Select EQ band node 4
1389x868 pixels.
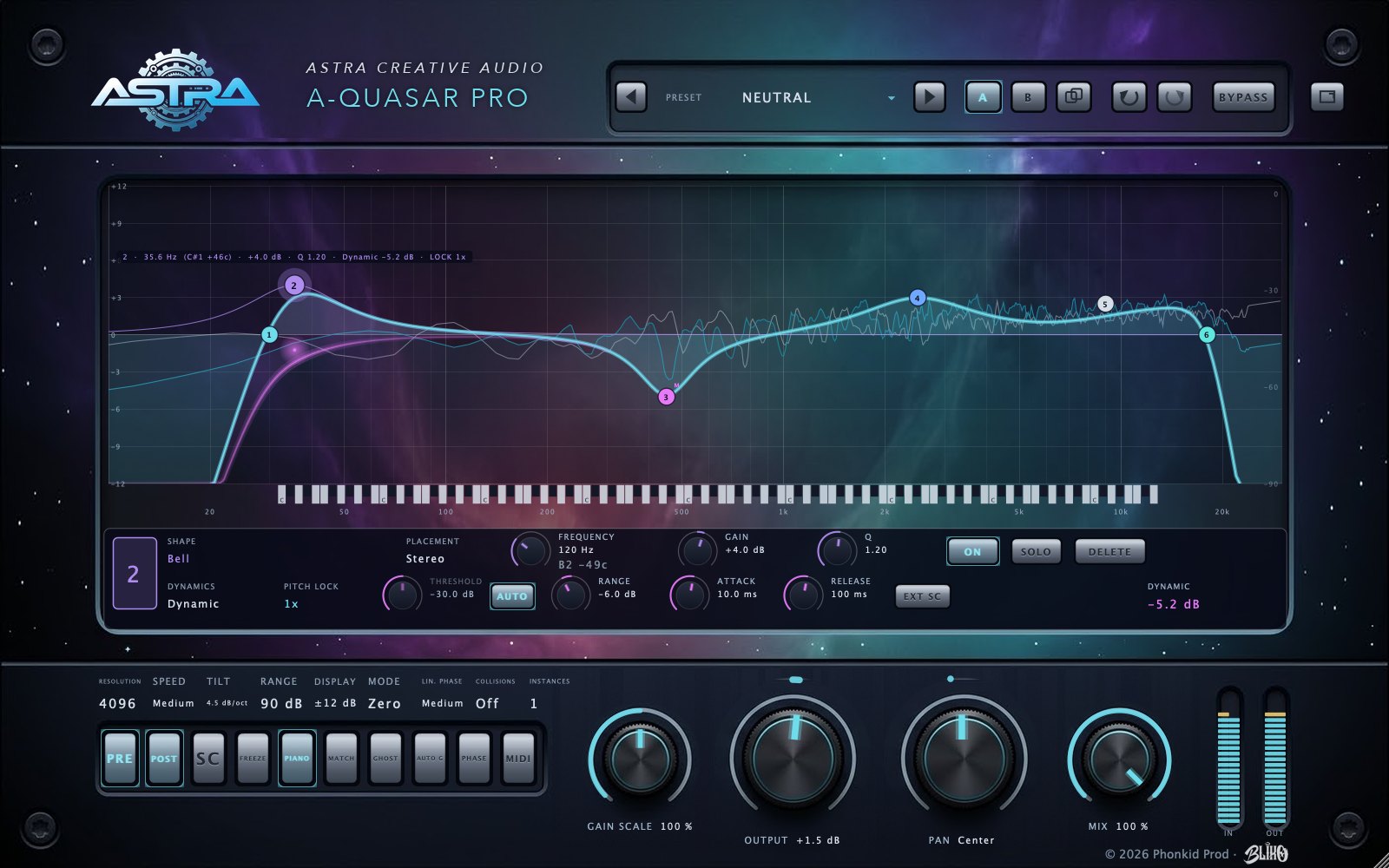coord(918,298)
